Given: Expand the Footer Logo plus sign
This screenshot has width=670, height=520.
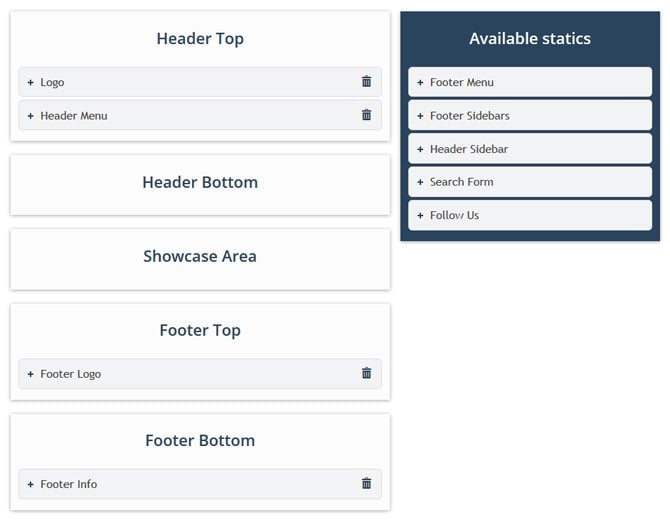Looking at the screenshot, I should coord(30,374).
